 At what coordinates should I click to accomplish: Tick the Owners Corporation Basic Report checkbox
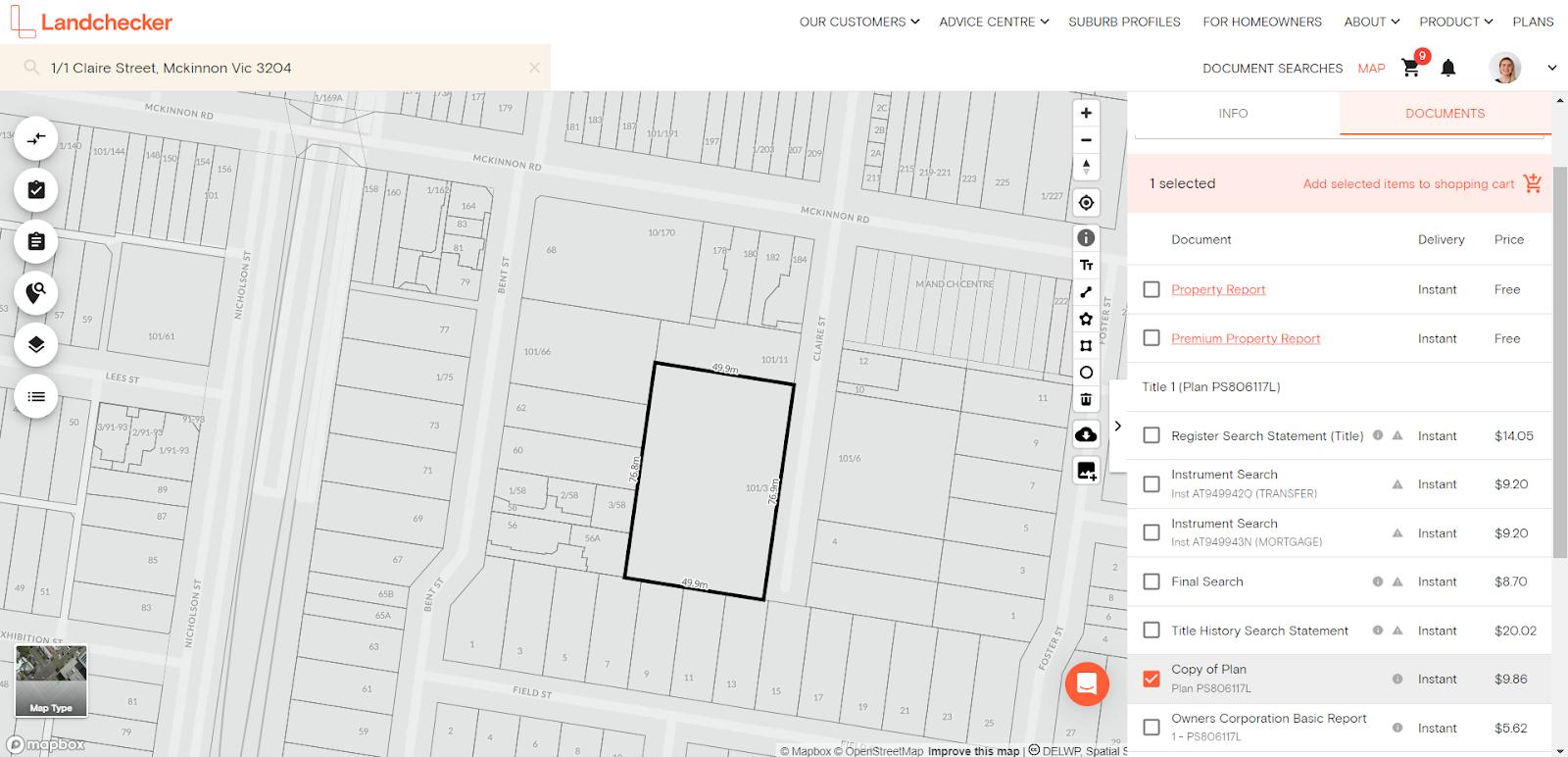[x=1151, y=728]
